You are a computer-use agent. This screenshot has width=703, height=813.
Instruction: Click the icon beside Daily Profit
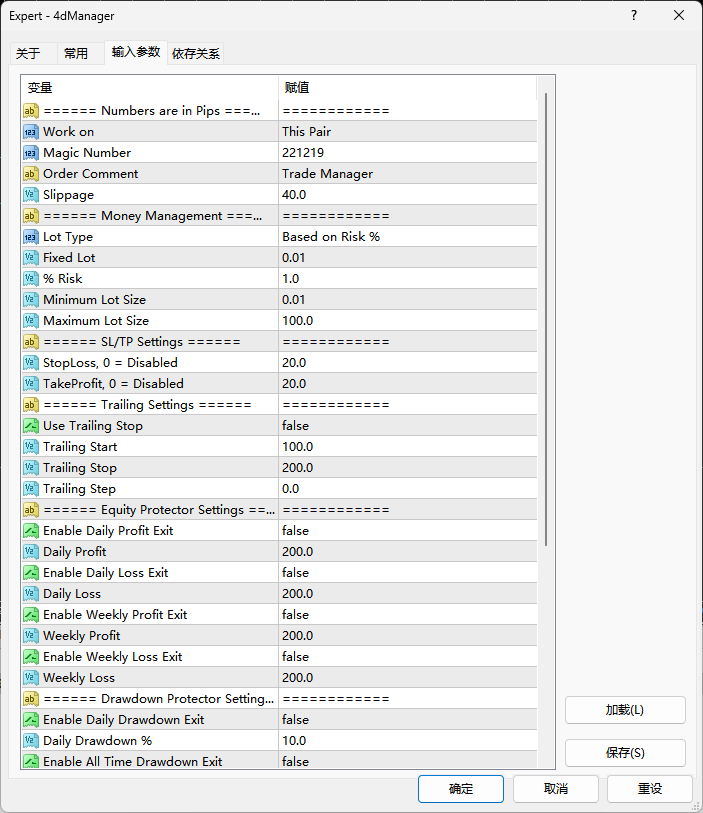click(31, 552)
